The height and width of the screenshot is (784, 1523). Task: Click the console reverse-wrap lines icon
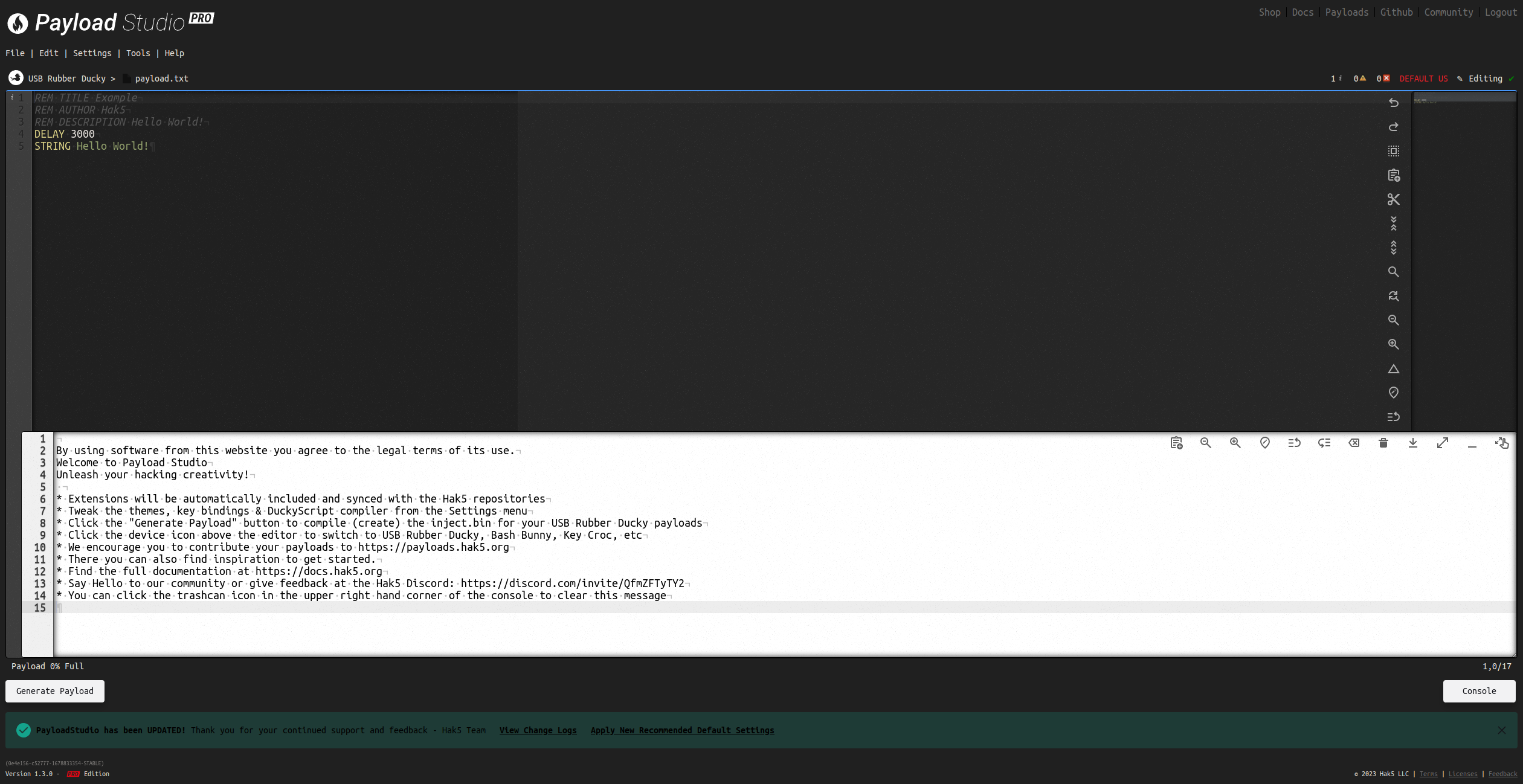click(1324, 443)
